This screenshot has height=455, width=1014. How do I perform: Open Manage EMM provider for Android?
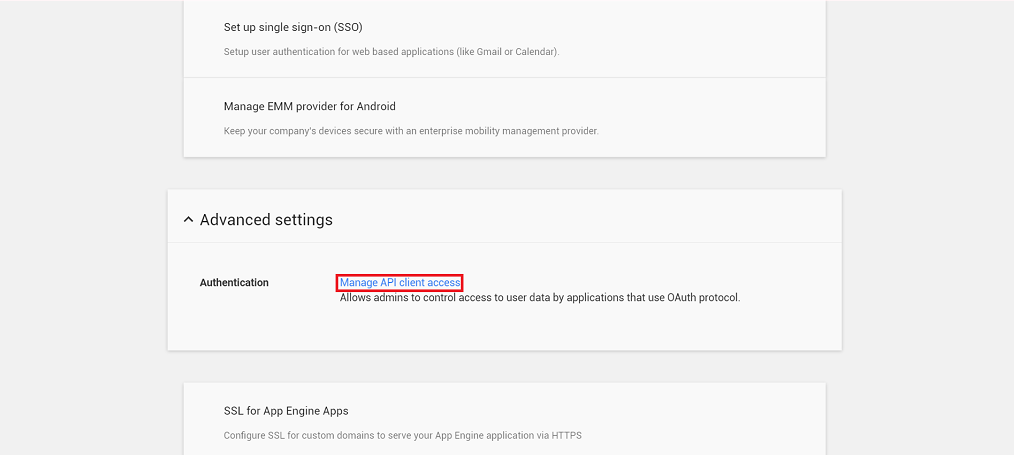pos(310,106)
